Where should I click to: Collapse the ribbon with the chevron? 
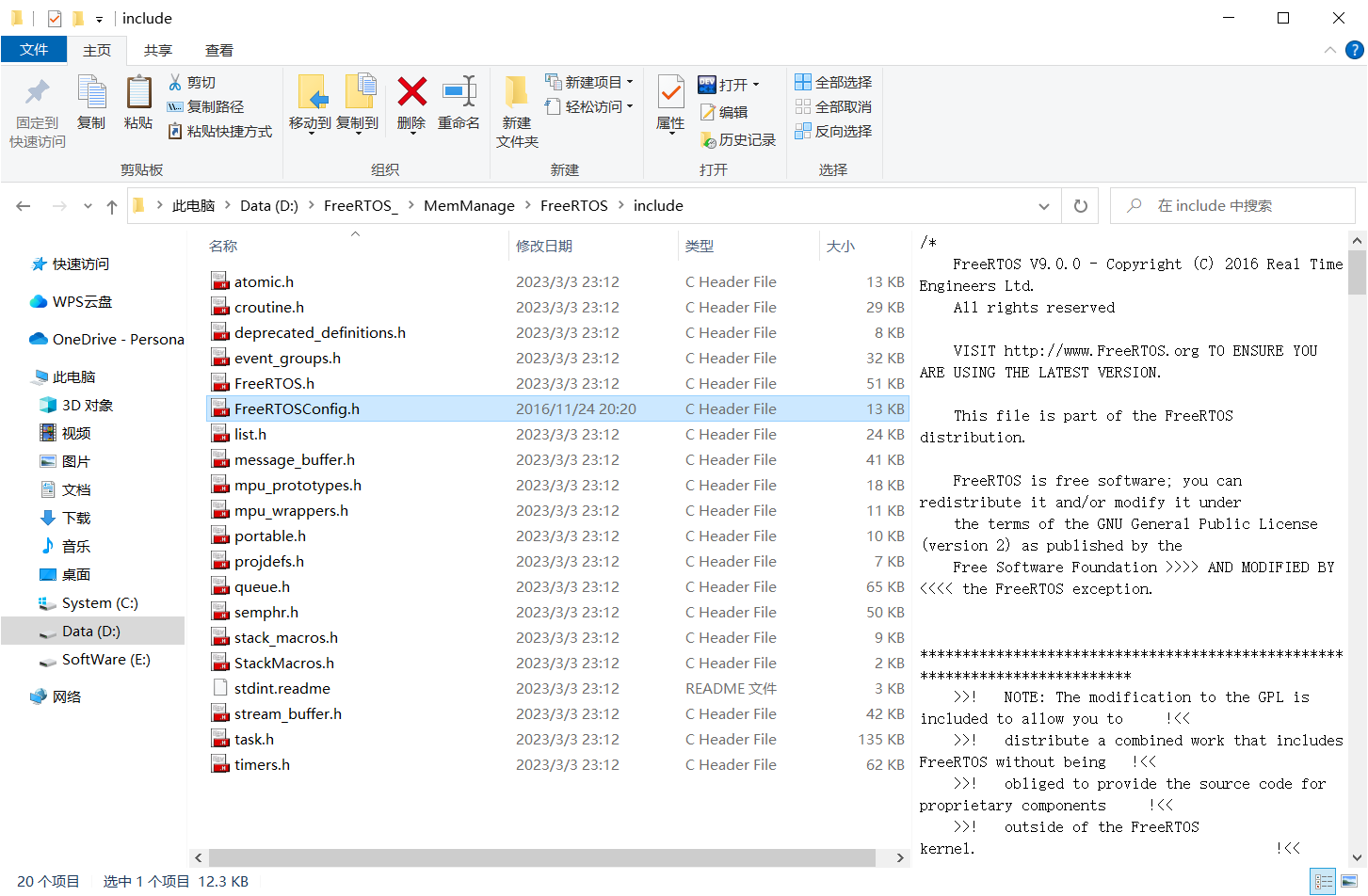point(1329,50)
